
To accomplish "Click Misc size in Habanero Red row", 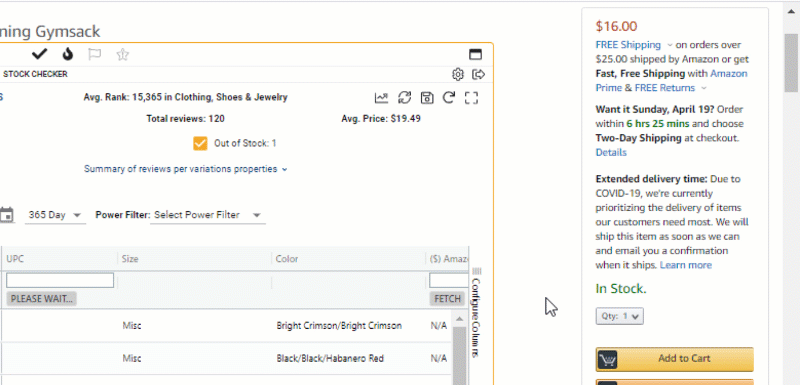I will 132,358.
